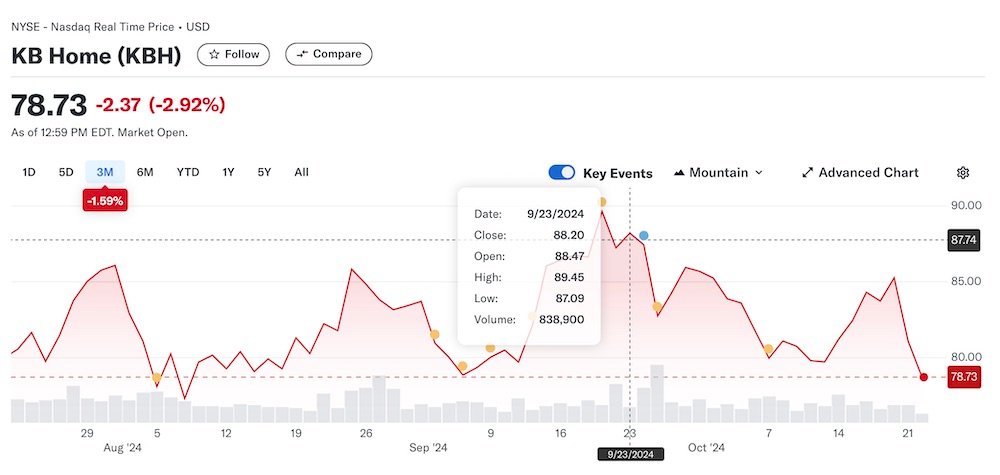This screenshot has height=475, width=1000.
Task: Click the red current price endpoint dot
Action: [923, 377]
